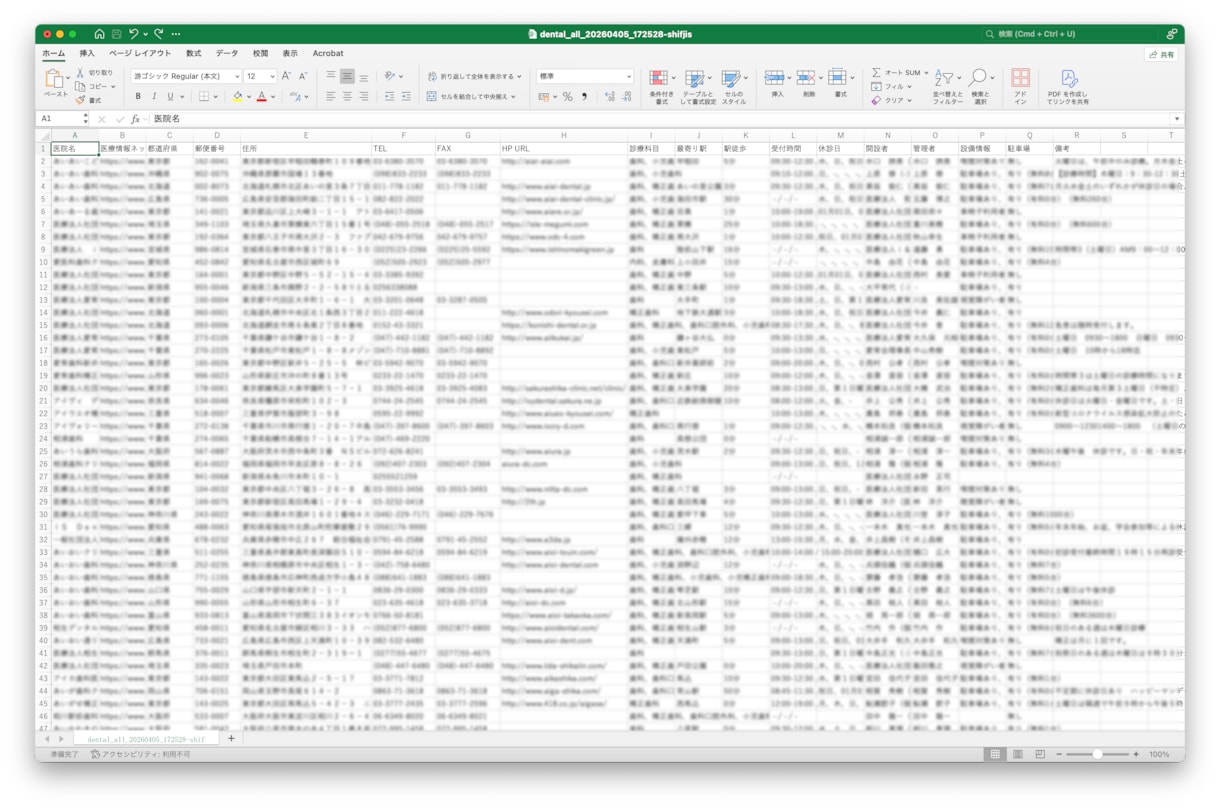Open the more commands ellipsis in title bar
This screenshot has height=808, width=1220.
[176, 34]
